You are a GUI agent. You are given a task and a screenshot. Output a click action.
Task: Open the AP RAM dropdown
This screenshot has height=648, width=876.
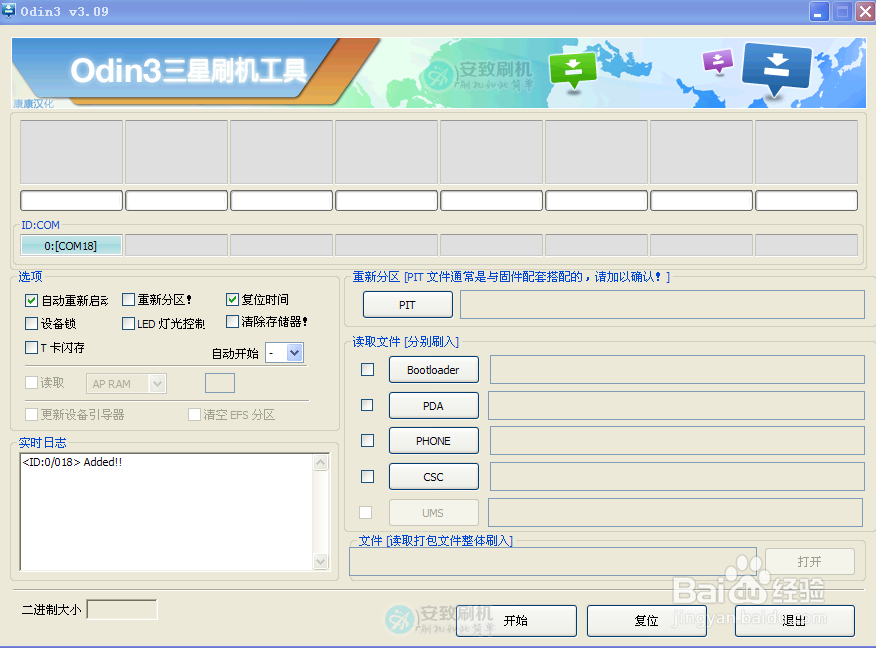coord(157,384)
